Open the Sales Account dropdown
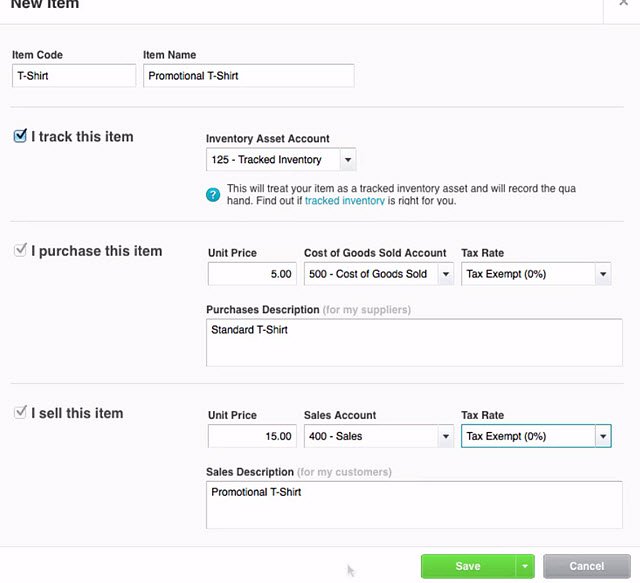Screen dimensions: 640x583 (x=444, y=436)
